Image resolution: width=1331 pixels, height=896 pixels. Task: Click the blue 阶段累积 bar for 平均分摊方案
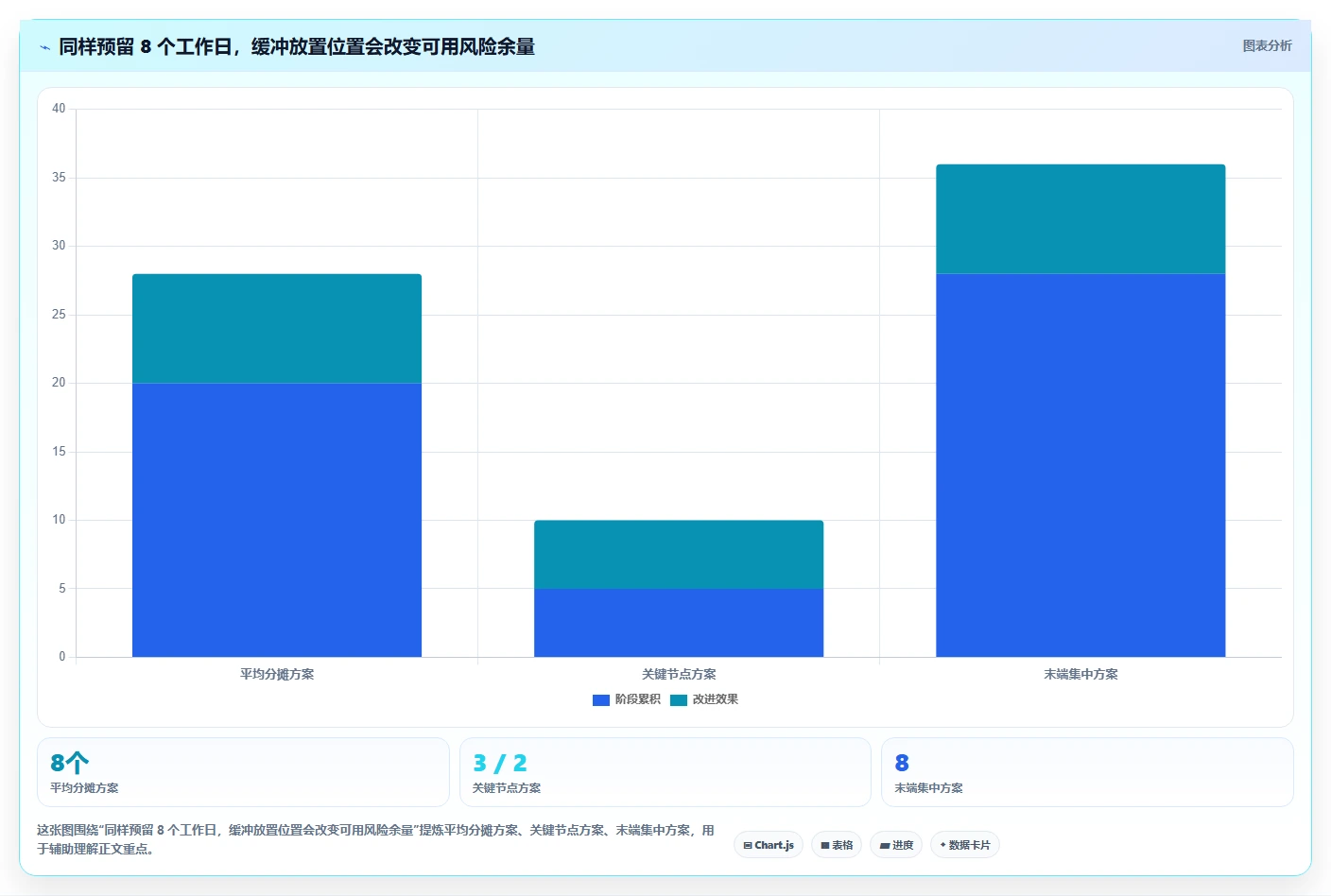tap(277, 520)
